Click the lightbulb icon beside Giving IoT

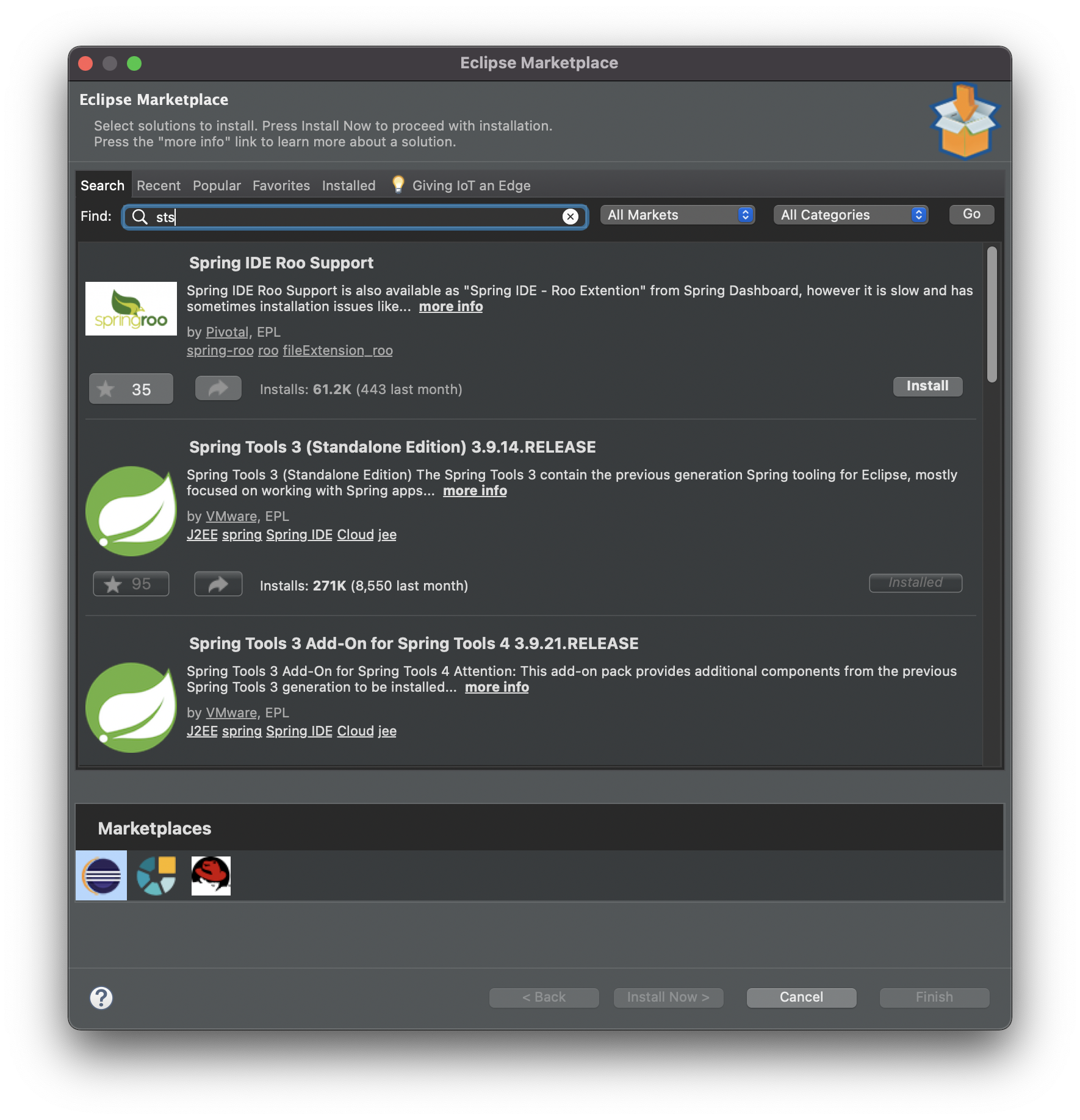click(x=398, y=184)
